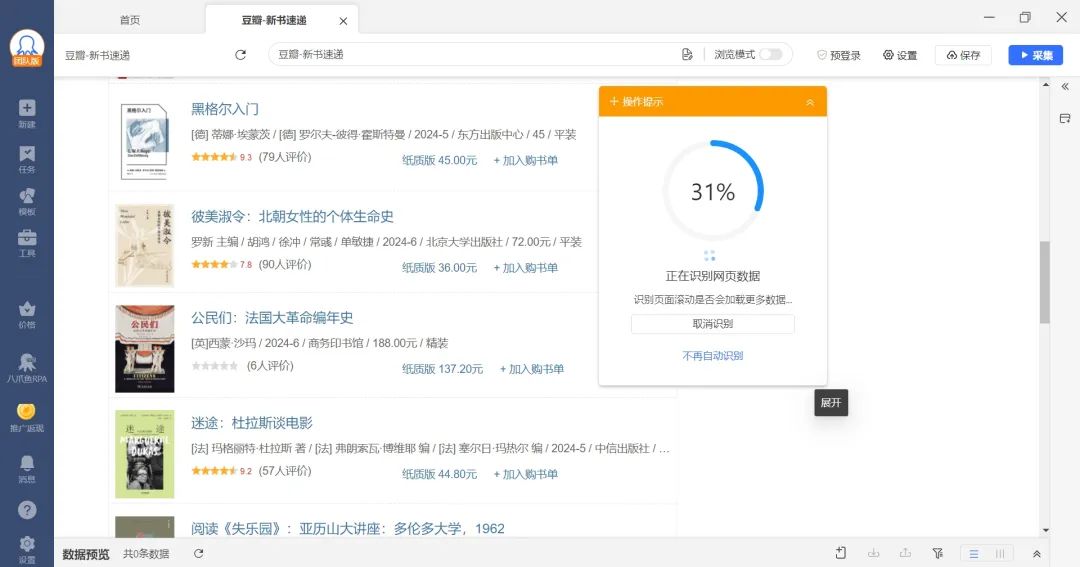Click 纸质版 36.00元 price link

[x=439, y=267]
